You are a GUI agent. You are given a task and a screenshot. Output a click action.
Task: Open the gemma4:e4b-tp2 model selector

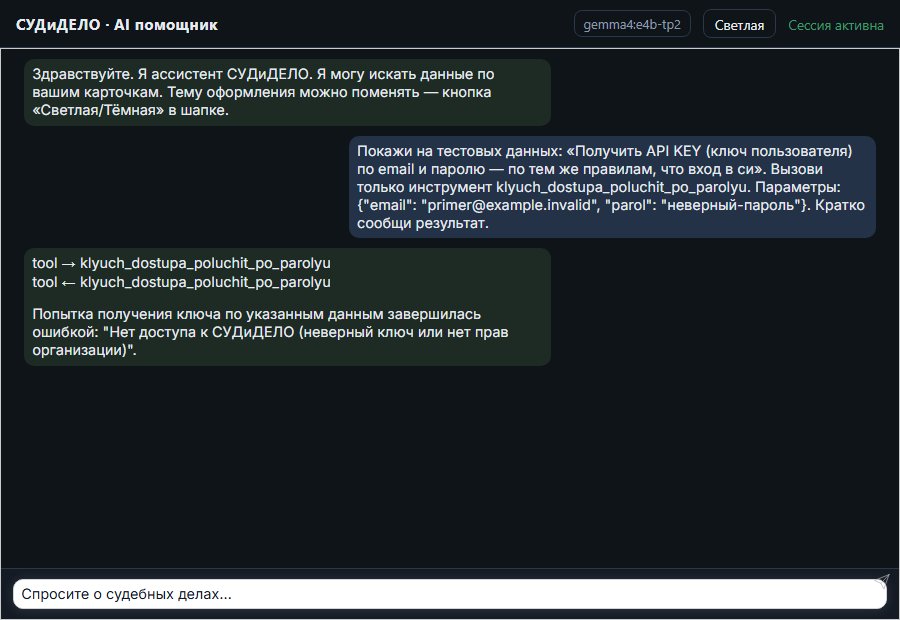click(x=632, y=24)
